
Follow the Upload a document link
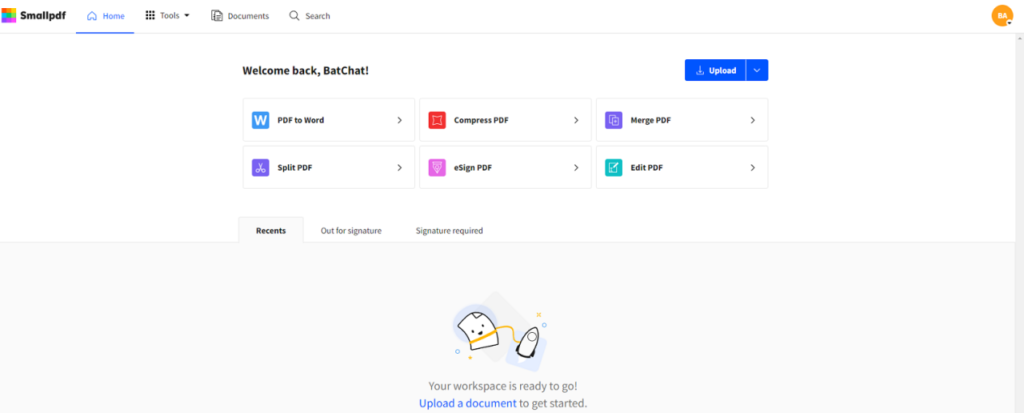click(x=468, y=403)
